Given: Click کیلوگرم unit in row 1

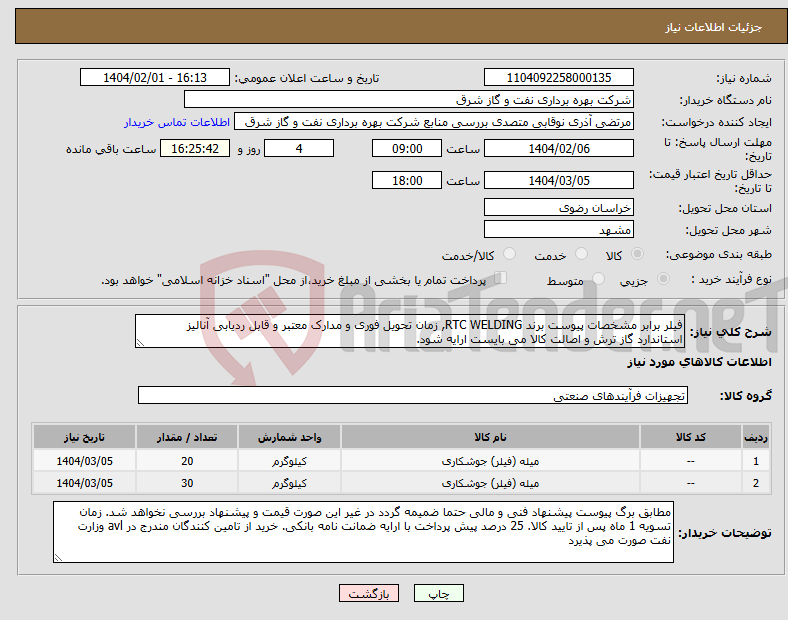Looking at the screenshot, I should tap(289, 461).
